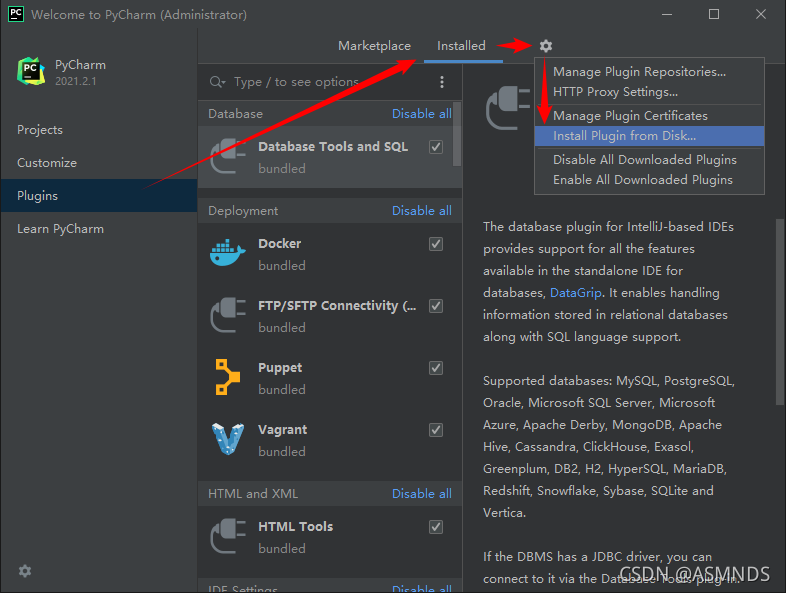Toggle the HTML Tools plugin checkbox

436,527
